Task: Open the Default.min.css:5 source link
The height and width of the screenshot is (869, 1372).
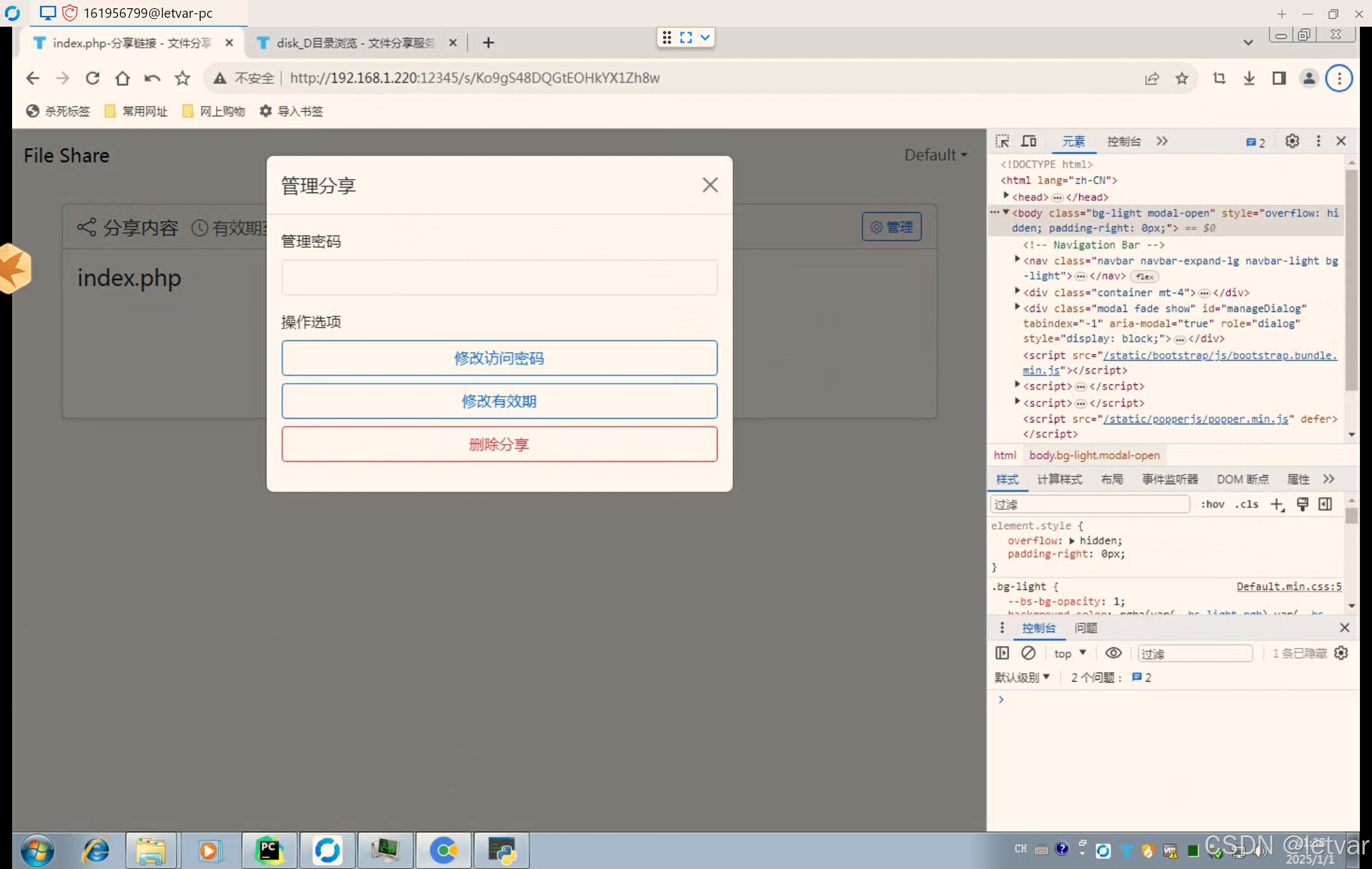Action: (1289, 586)
